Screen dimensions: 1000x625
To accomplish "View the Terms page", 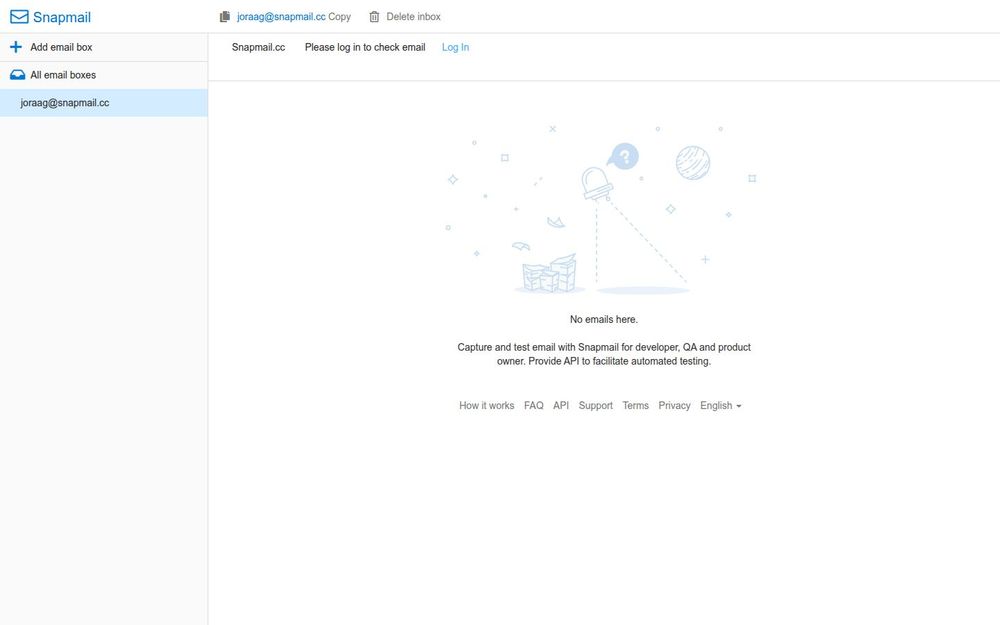I will (635, 406).
